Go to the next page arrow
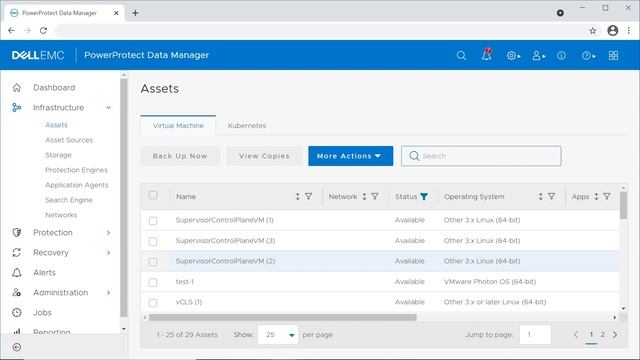 coord(615,335)
